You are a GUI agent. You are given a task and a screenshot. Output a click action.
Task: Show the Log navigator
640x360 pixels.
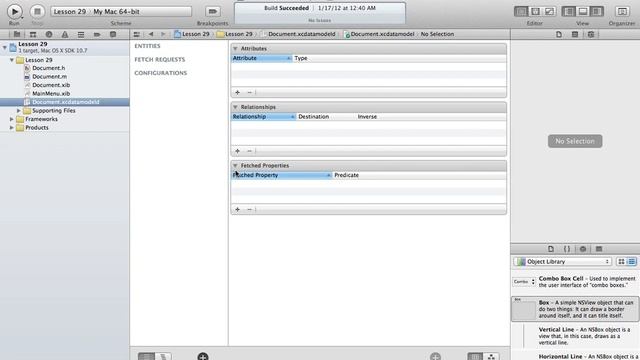coord(113,34)
